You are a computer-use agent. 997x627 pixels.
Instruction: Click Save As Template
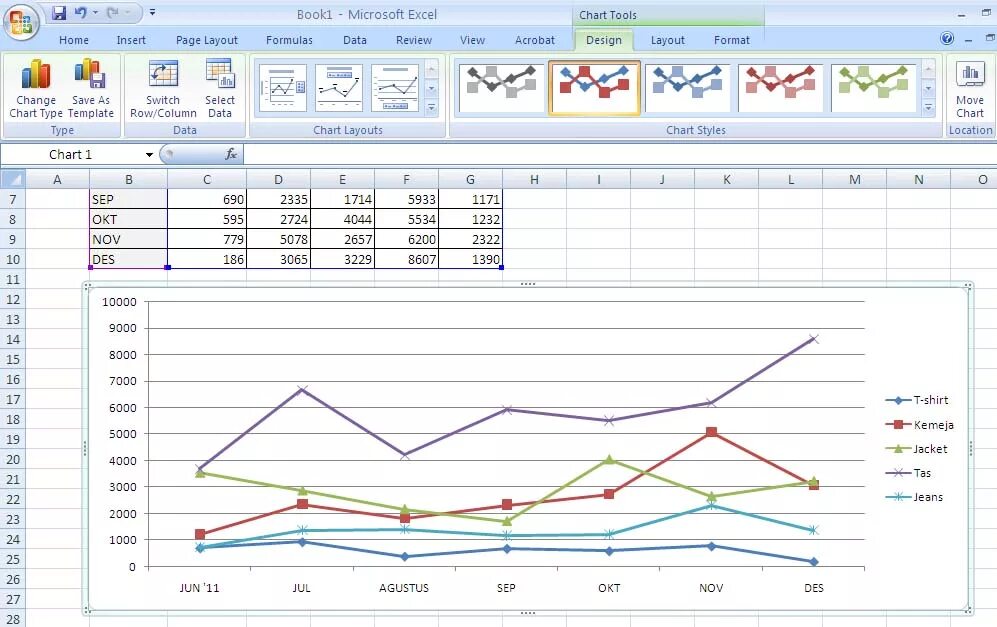tap(91, 88)
